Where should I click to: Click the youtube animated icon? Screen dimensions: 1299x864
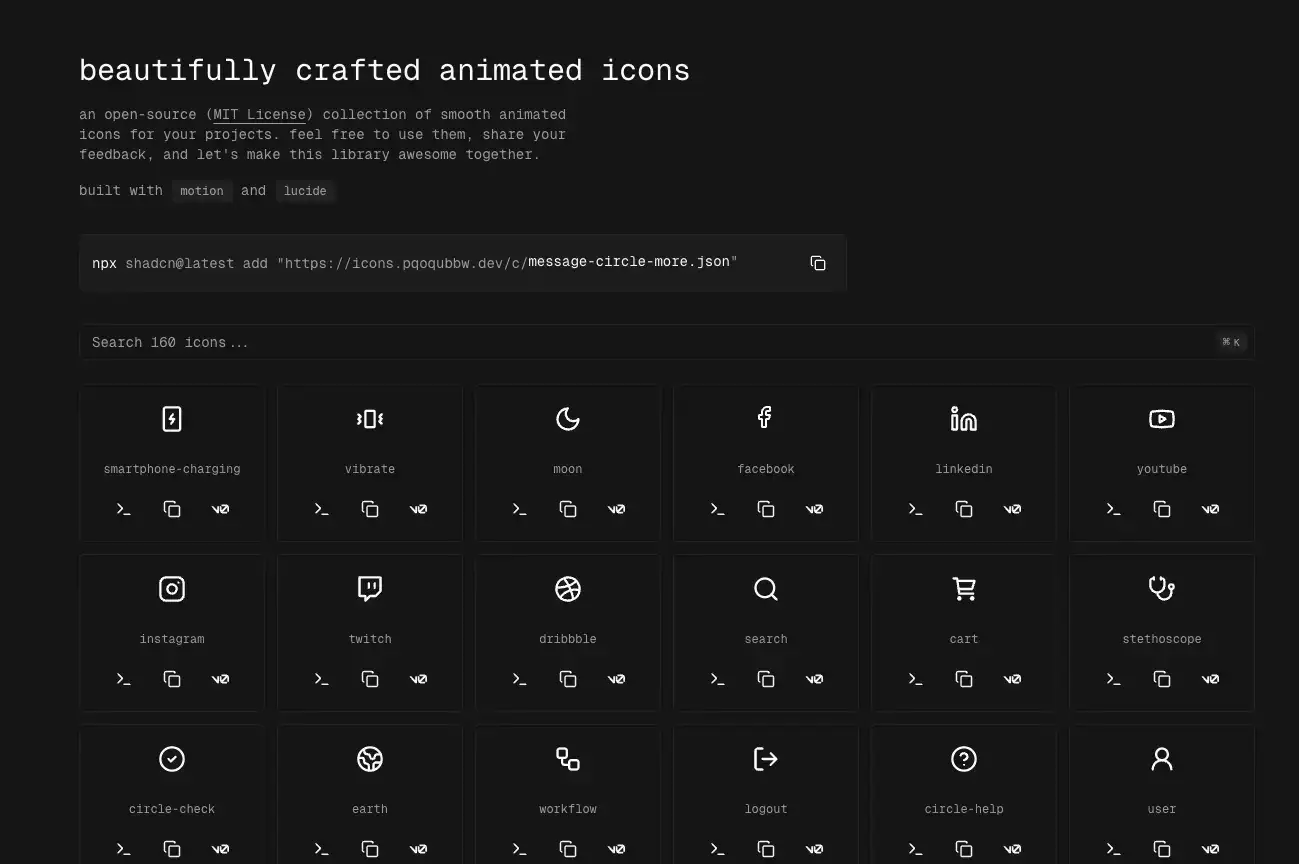pyautogui.click(x=1162, y=419)
